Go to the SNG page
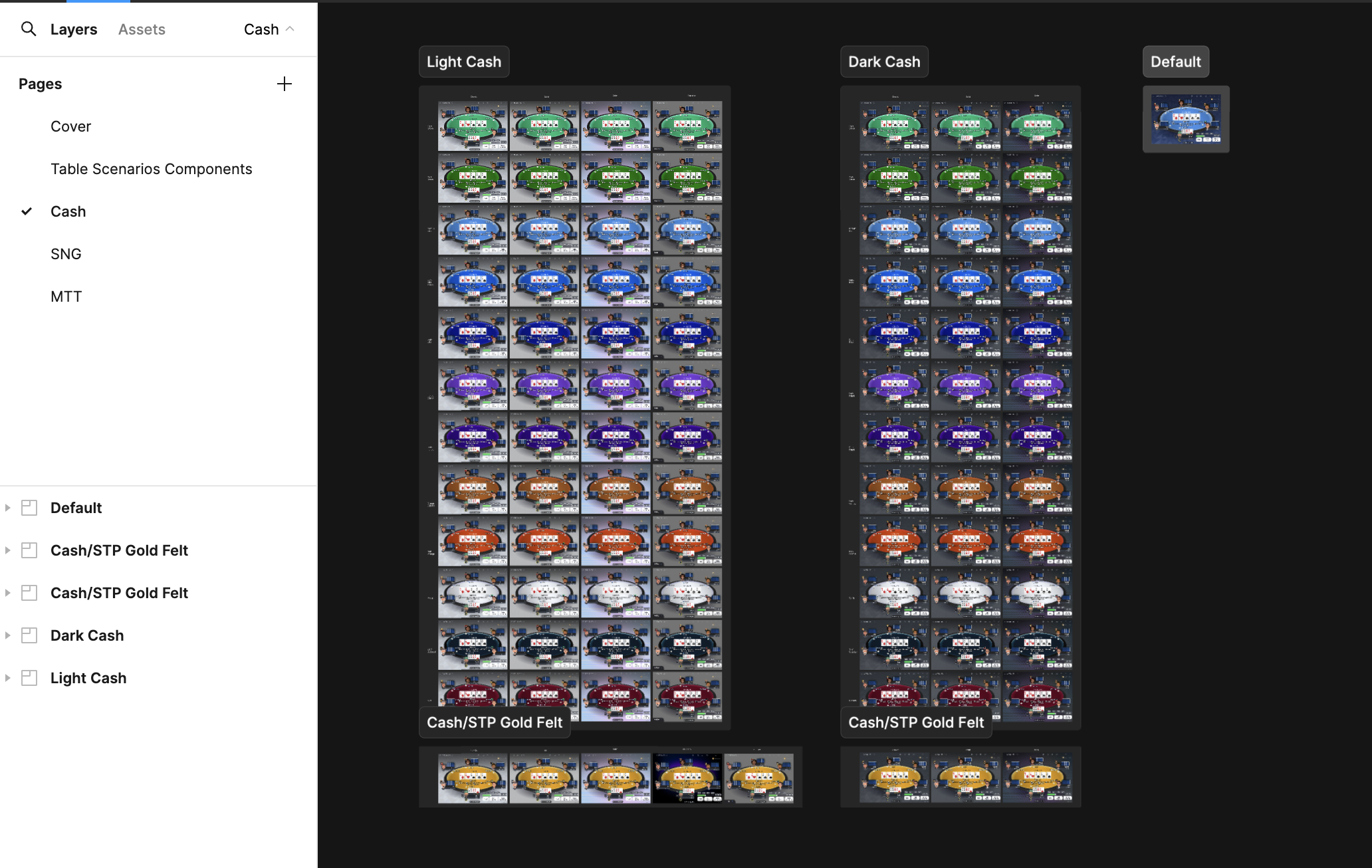1372x868 pixels. 66,254
